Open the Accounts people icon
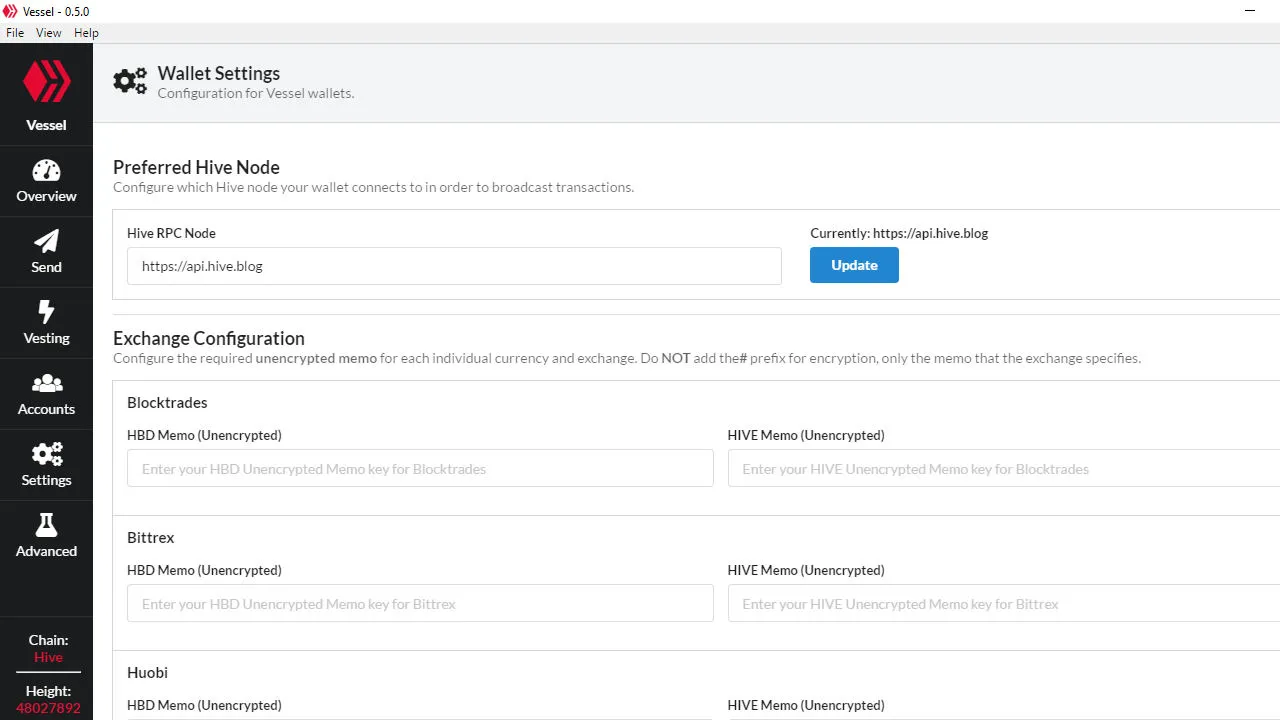This screenshot has height=720, width=1280. [46, 383]
